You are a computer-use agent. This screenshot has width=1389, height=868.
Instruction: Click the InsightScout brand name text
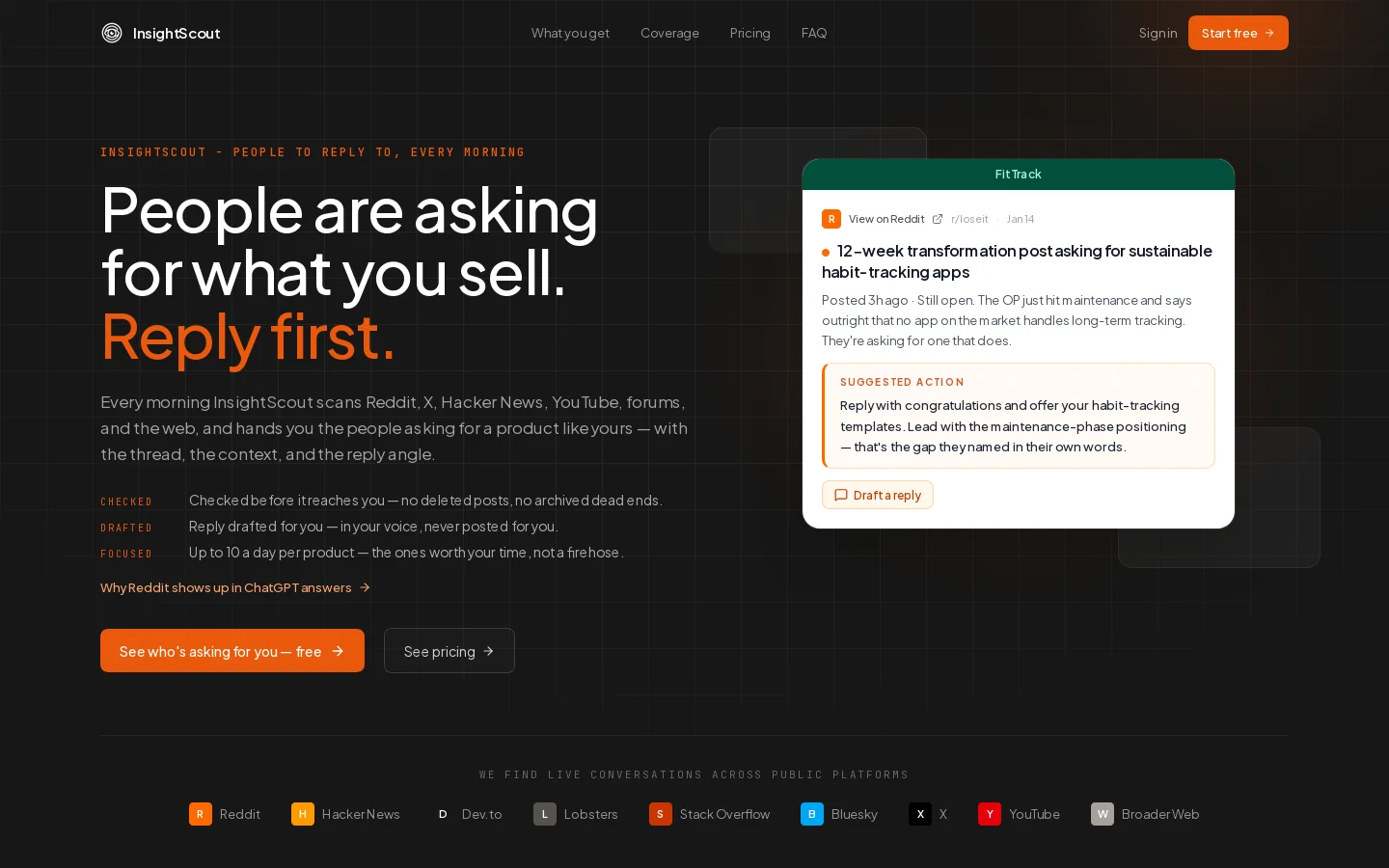click(x=177, y=33)
